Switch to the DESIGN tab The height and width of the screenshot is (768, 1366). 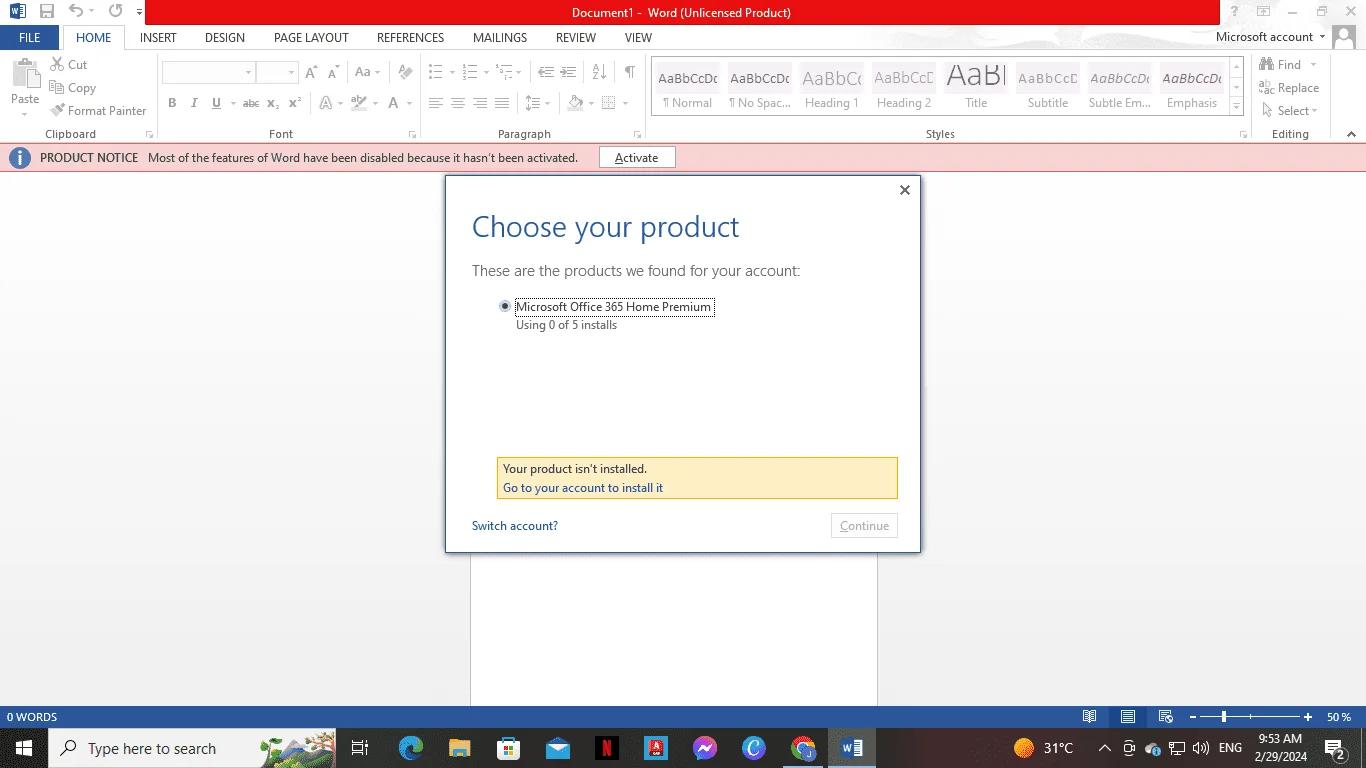pos(225,38)
